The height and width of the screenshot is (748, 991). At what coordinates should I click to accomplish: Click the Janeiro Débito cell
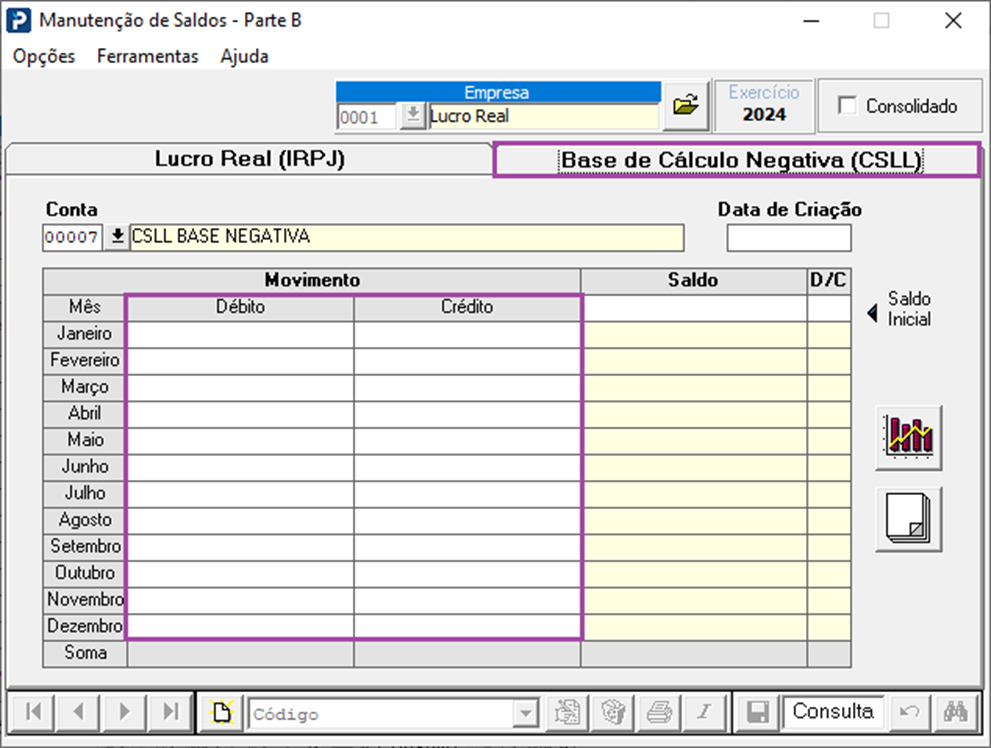point(241,334)
